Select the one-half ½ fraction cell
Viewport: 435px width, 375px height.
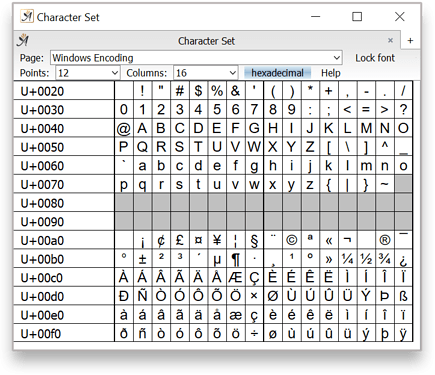tap(366, 259)
